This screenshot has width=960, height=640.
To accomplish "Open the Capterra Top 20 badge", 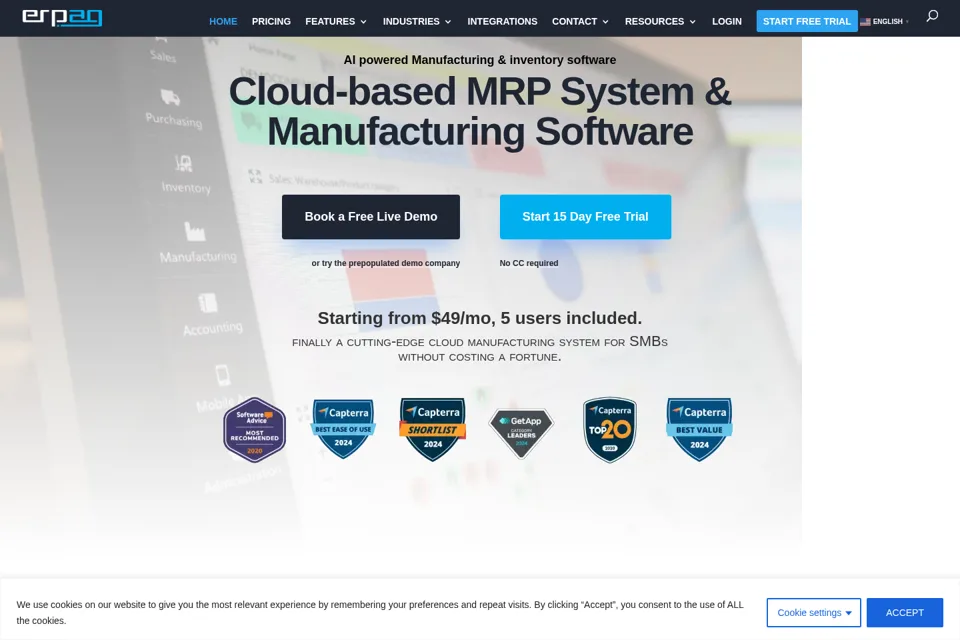I will (610, 429).
